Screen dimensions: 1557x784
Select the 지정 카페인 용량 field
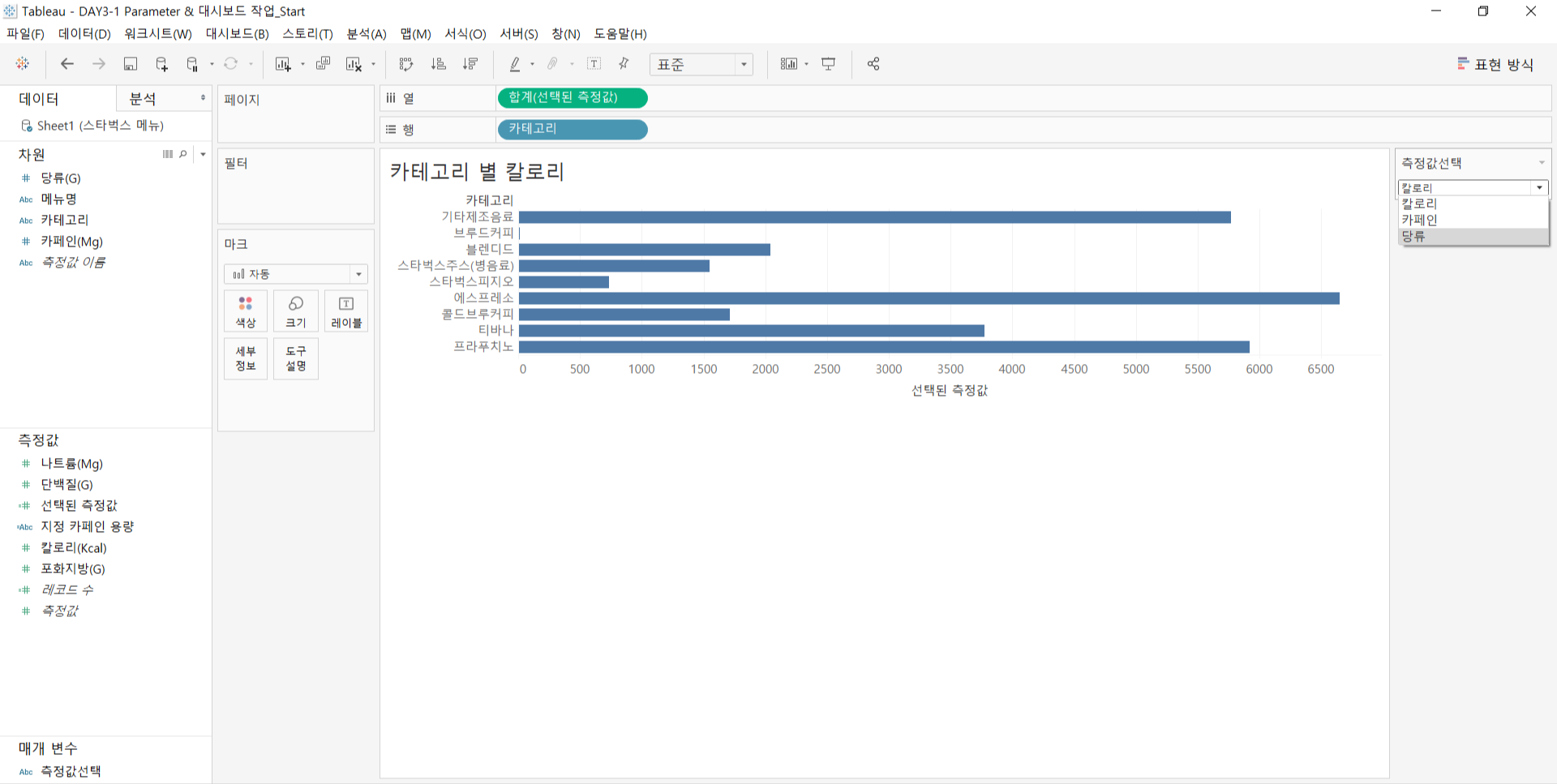[87, 526]
